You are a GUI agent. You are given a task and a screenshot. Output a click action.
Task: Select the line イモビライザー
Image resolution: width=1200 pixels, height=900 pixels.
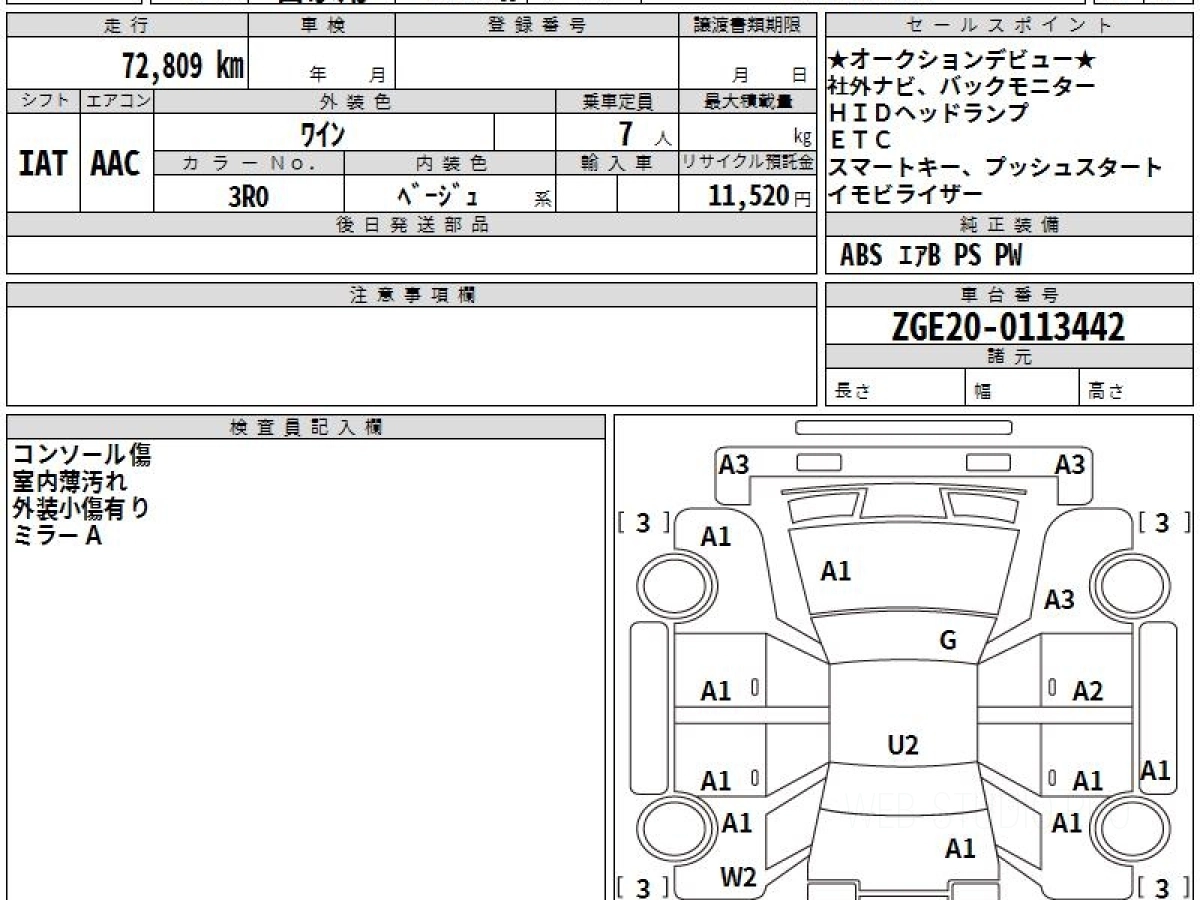pyautogui.click(x=906, y=194)
